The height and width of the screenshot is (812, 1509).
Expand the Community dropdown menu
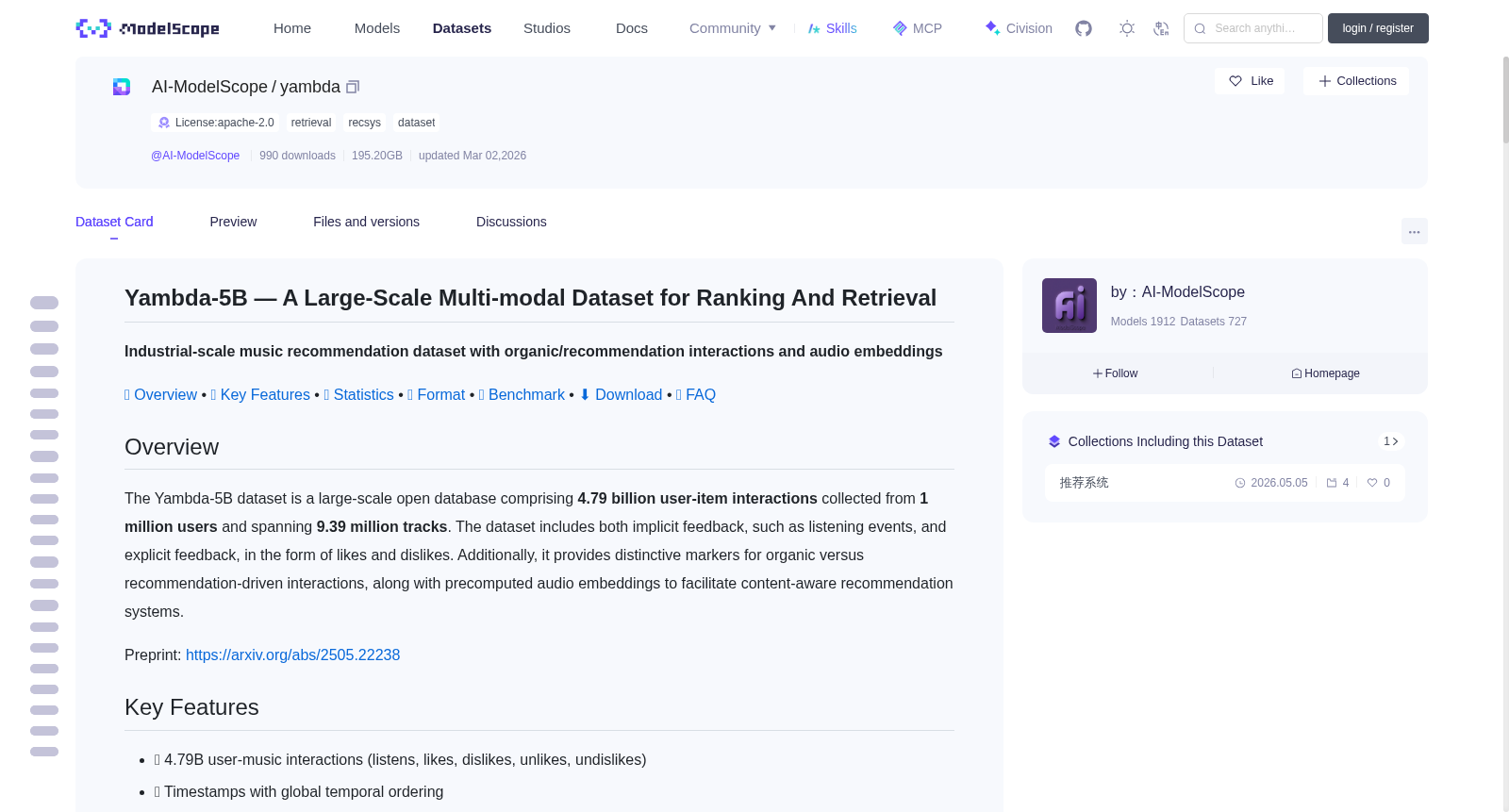733,28
